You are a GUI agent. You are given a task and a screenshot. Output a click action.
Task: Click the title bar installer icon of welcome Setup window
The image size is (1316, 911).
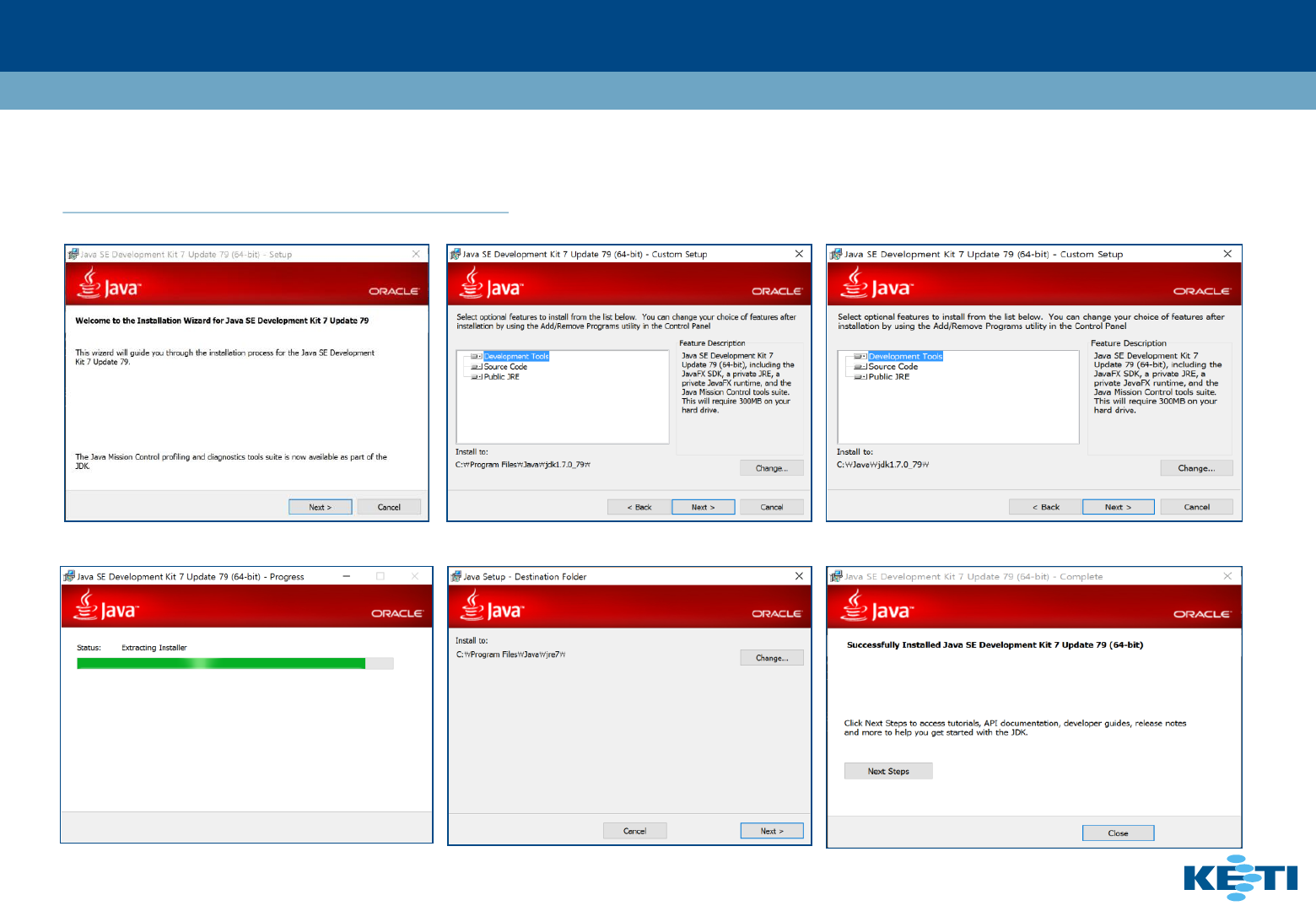(73, 254)
